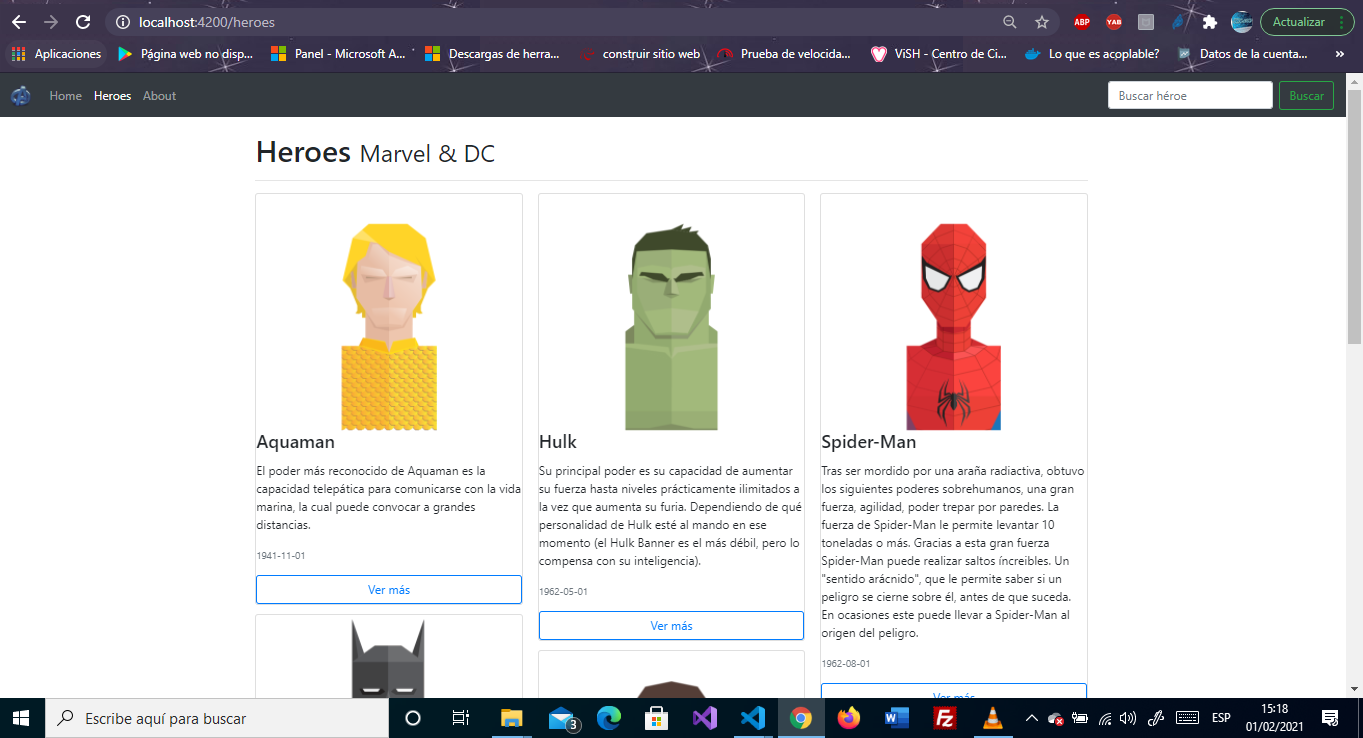1363x738 pixels.
Task: Open the Adblock Plus extension
Action: pos(1081,22)
